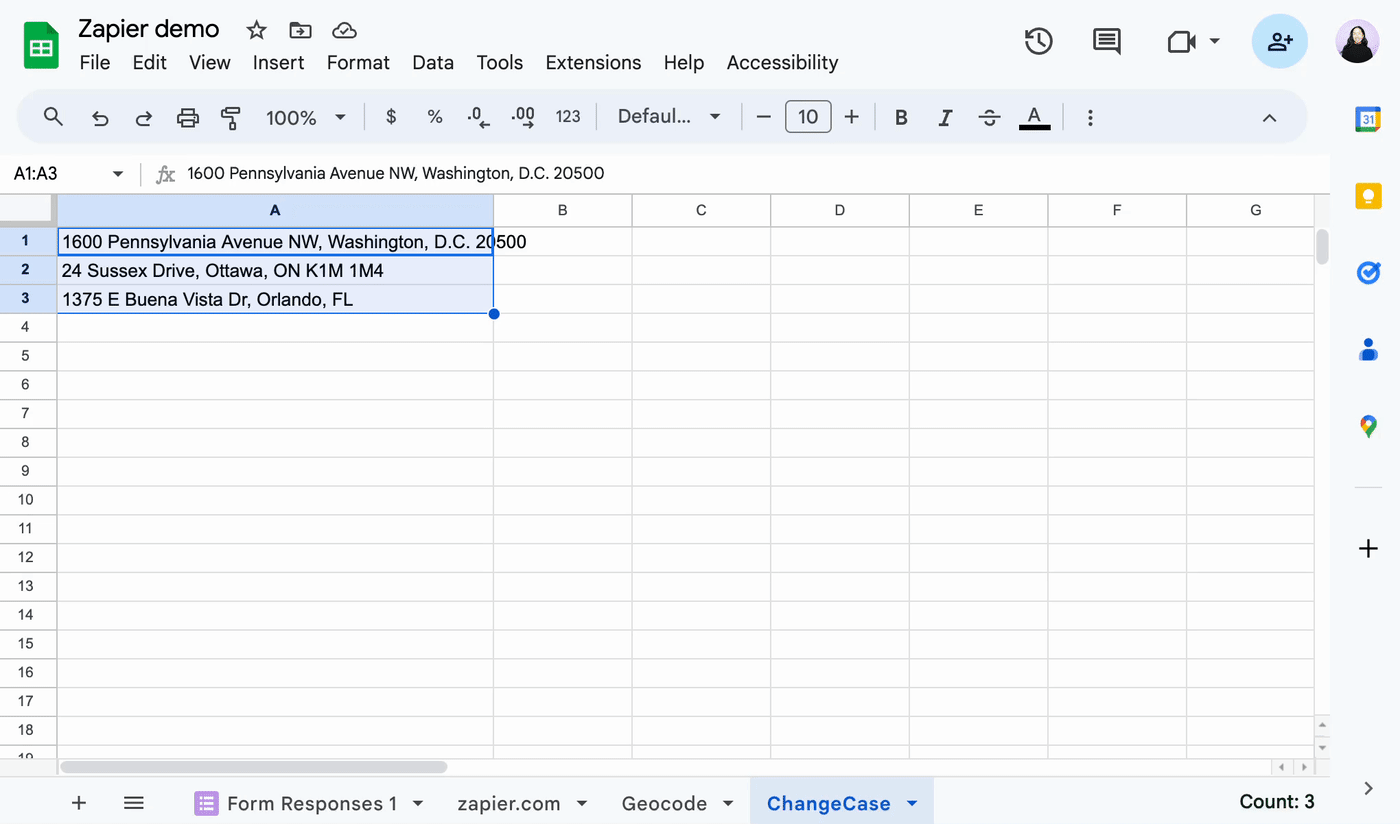Click the redo arrow
Image resolution: width=1400 pixels, height=824 pixels.
(144, 118)
